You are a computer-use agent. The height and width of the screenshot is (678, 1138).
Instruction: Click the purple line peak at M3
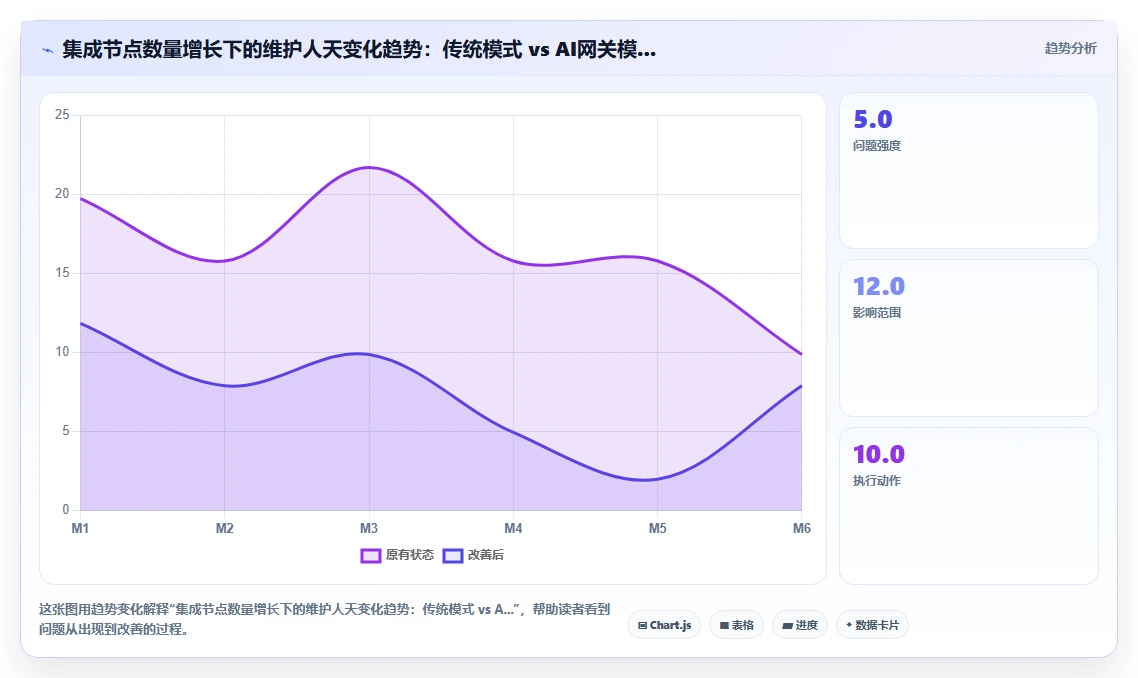click(x=369, y=168)
